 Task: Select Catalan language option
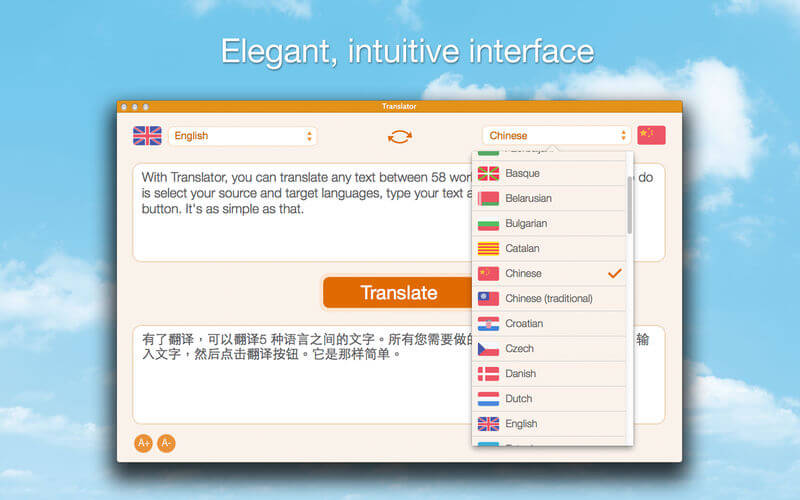coord(549,248)
